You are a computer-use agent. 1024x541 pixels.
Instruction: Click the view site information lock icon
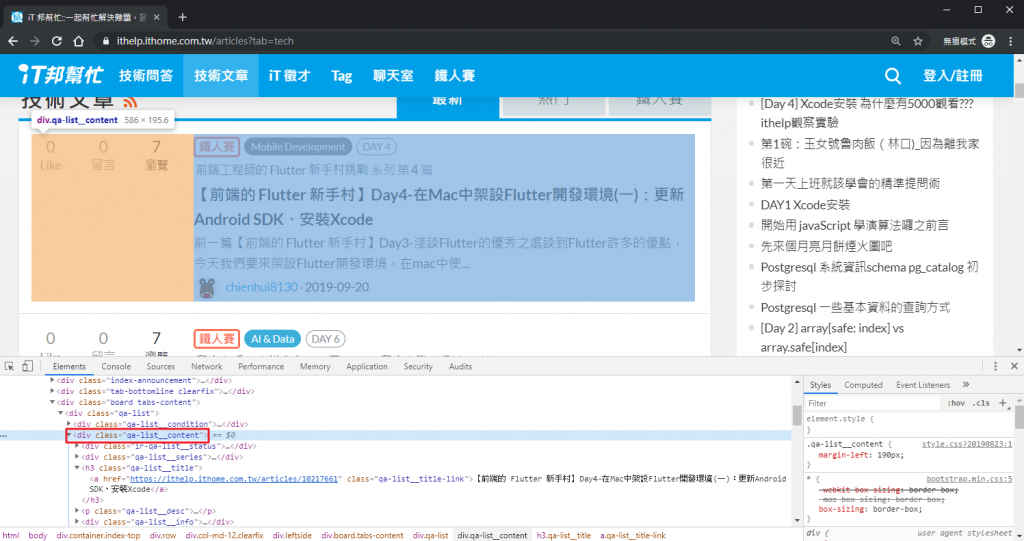click(105, 41)
